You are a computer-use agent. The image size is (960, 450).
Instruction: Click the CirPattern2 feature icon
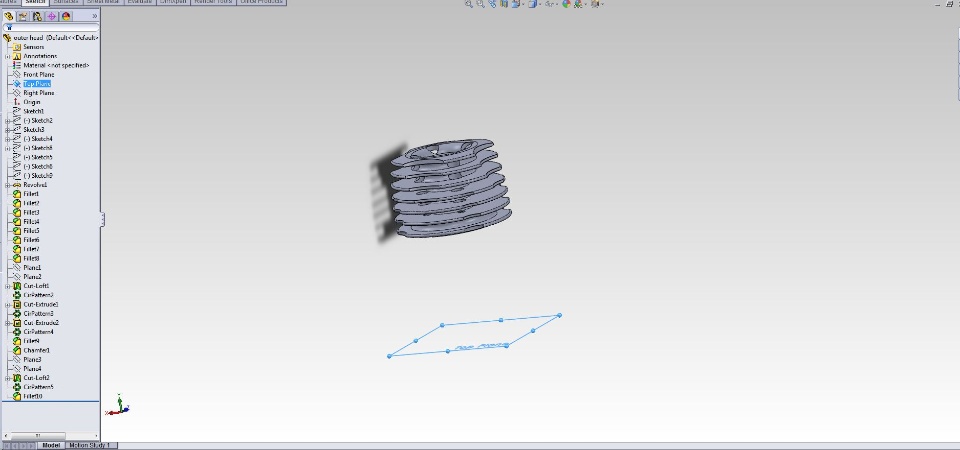pyautogui.click(x=17, y=295)
